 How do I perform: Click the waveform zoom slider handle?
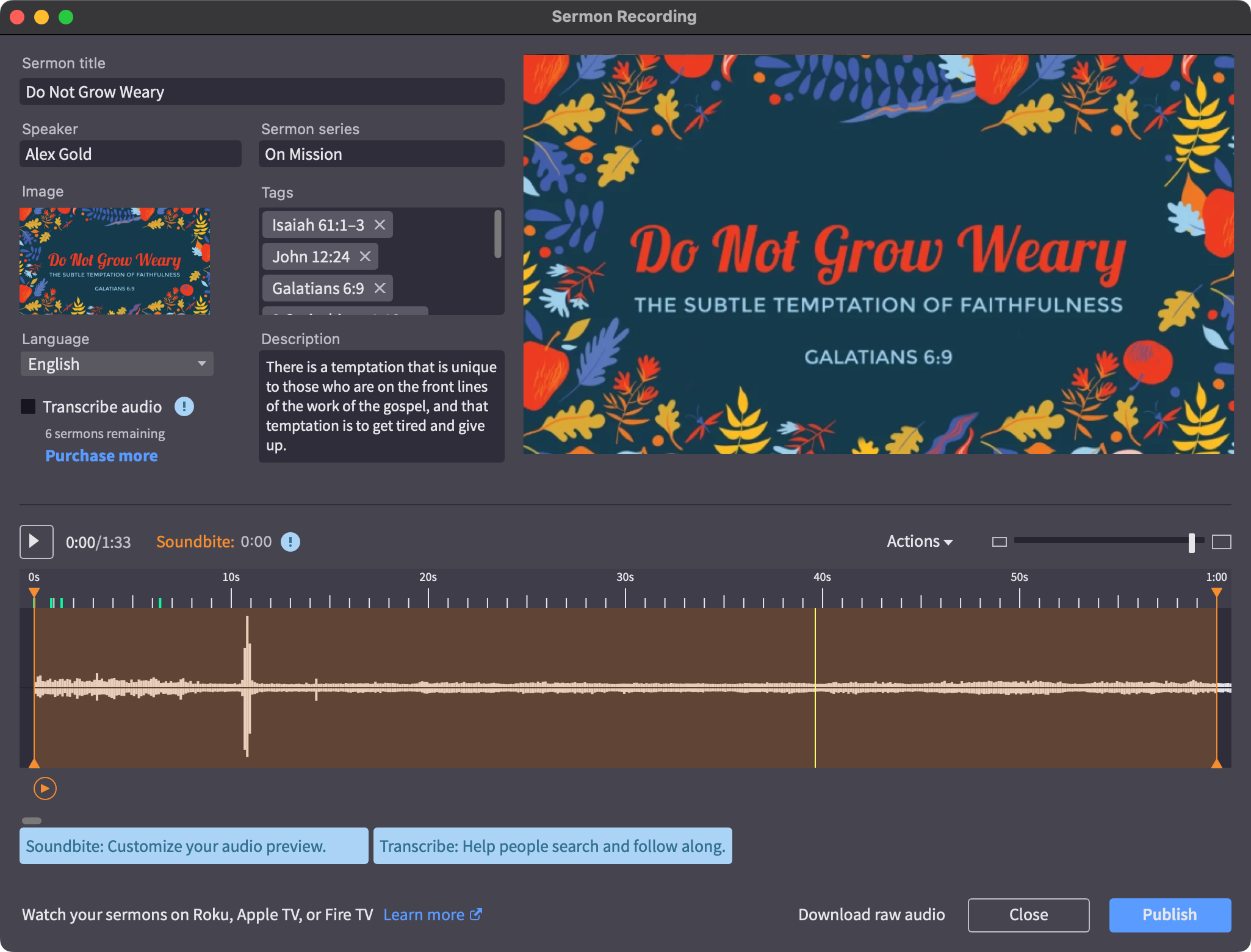tap(1191, 542)
